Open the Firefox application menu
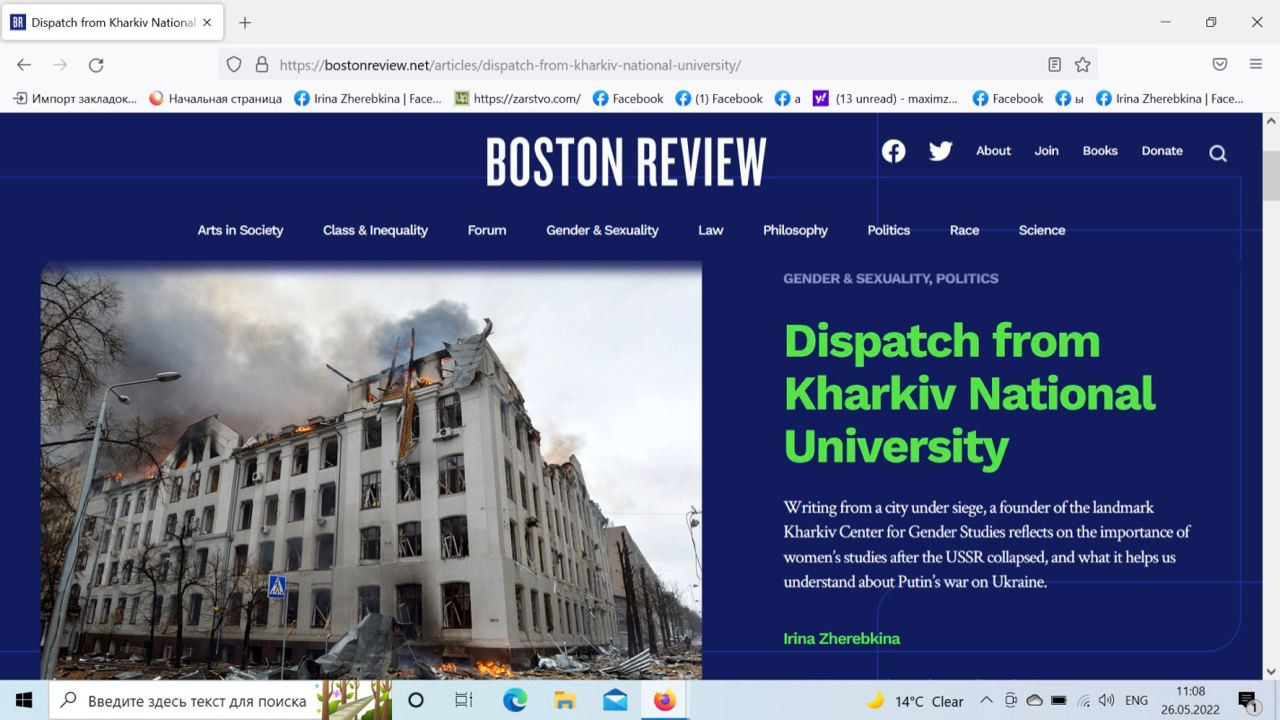1280x720 pixels. pyautogui.click(x=1256, y=65)
